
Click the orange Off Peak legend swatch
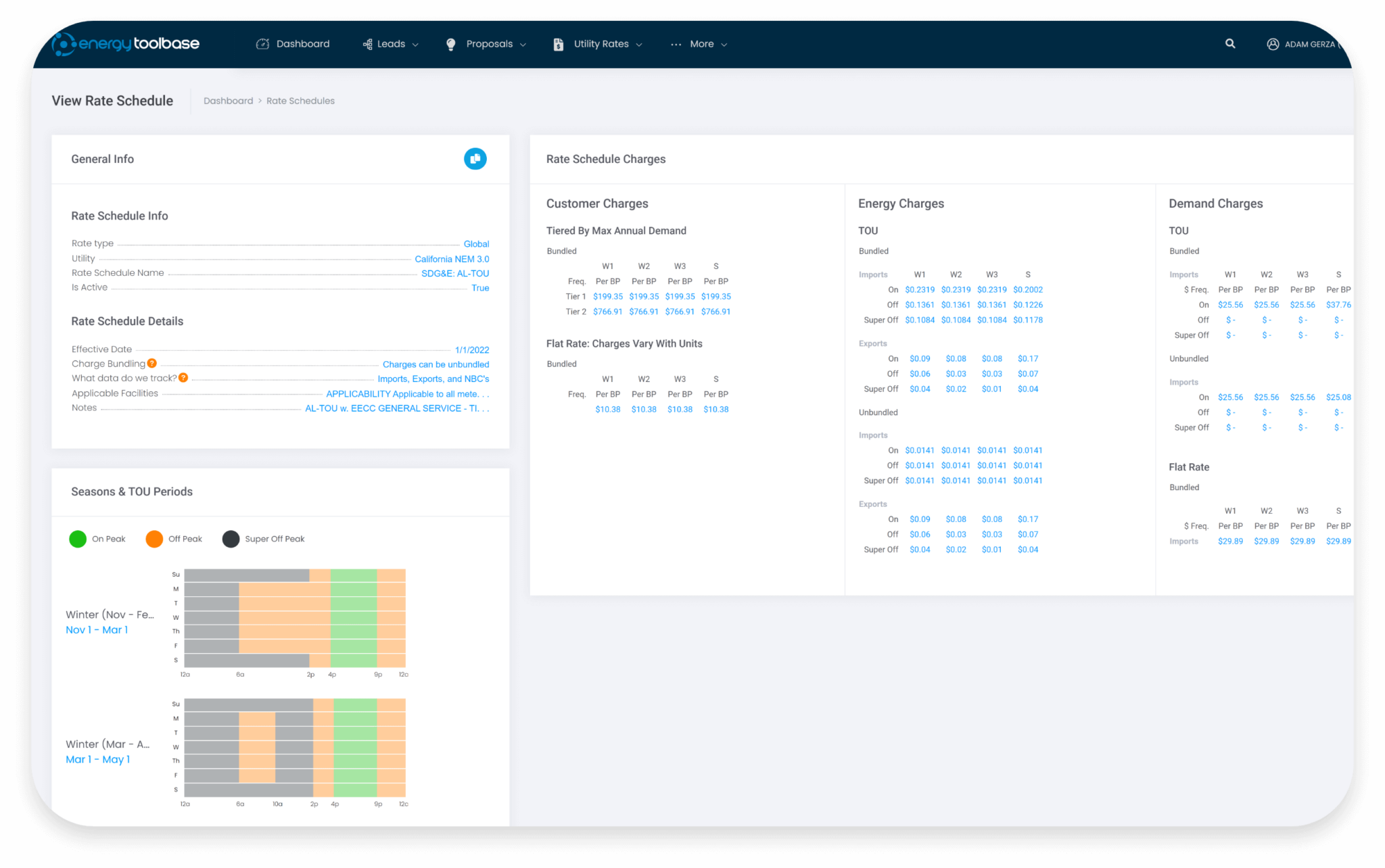pyautogui.click(x=154, y=539)
